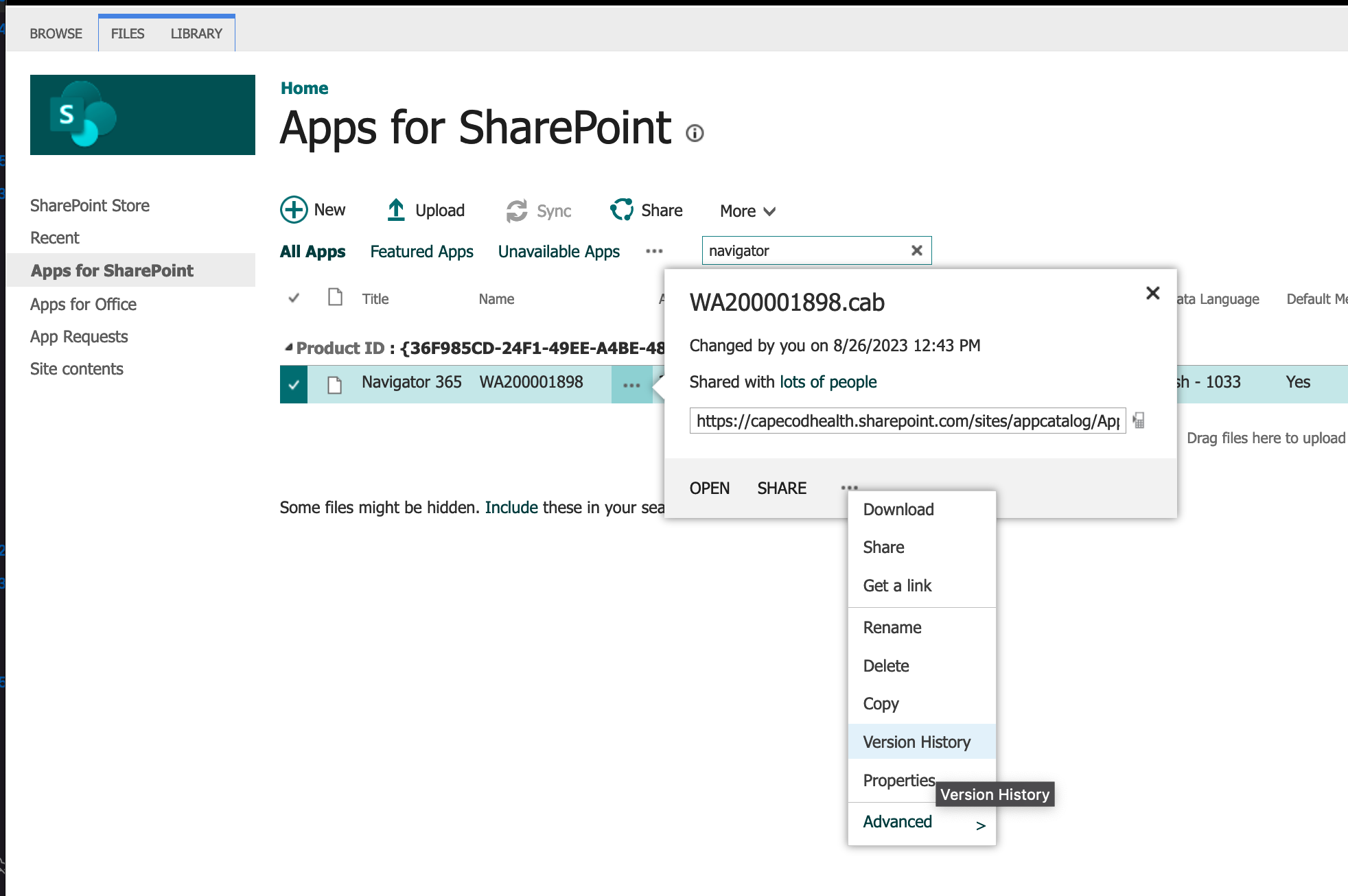
Task: Click the Share circular icon in toolbar
Action: pyautogui.click(x=622, y=210)
